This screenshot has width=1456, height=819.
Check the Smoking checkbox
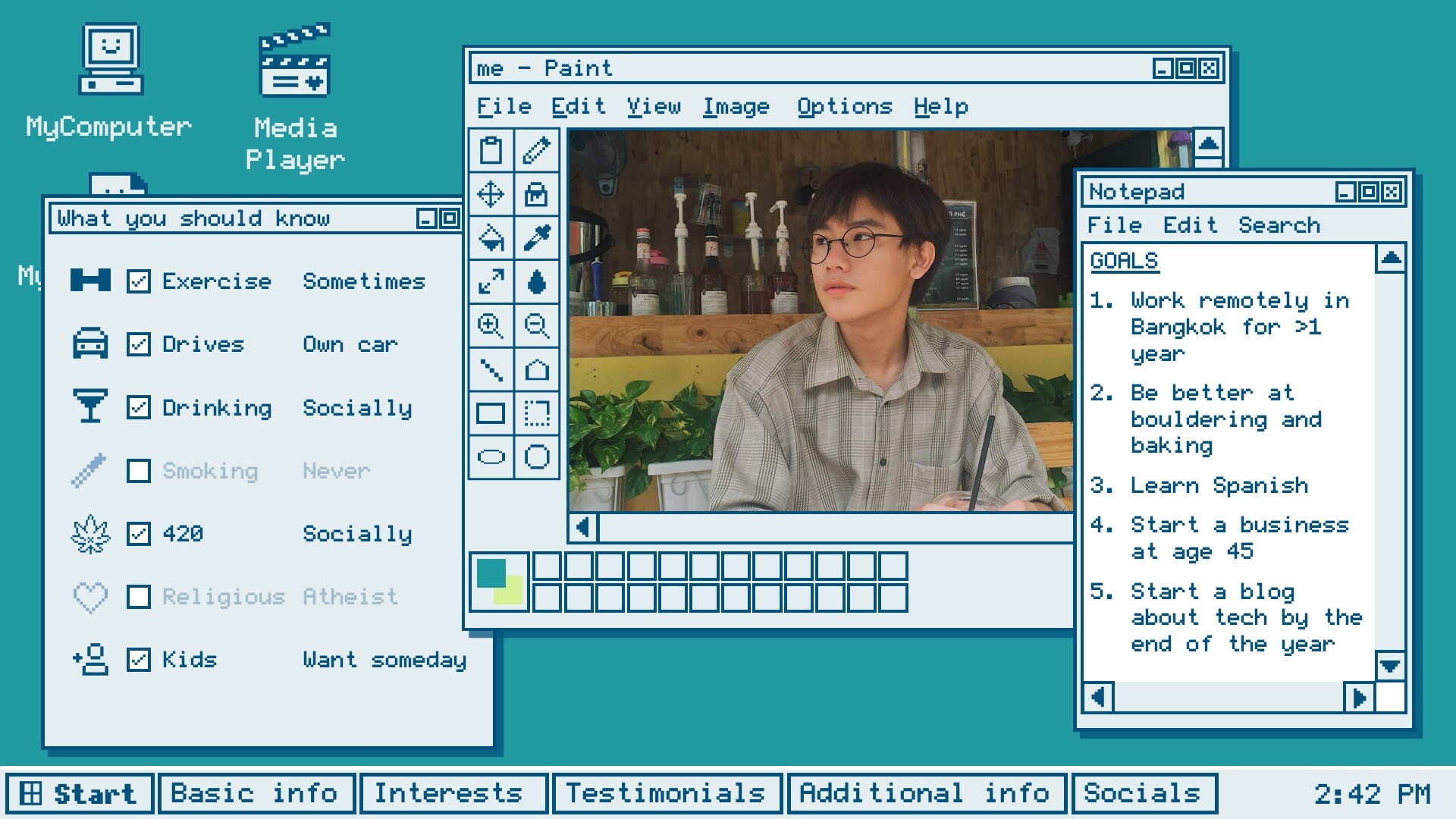pos(138,471)
